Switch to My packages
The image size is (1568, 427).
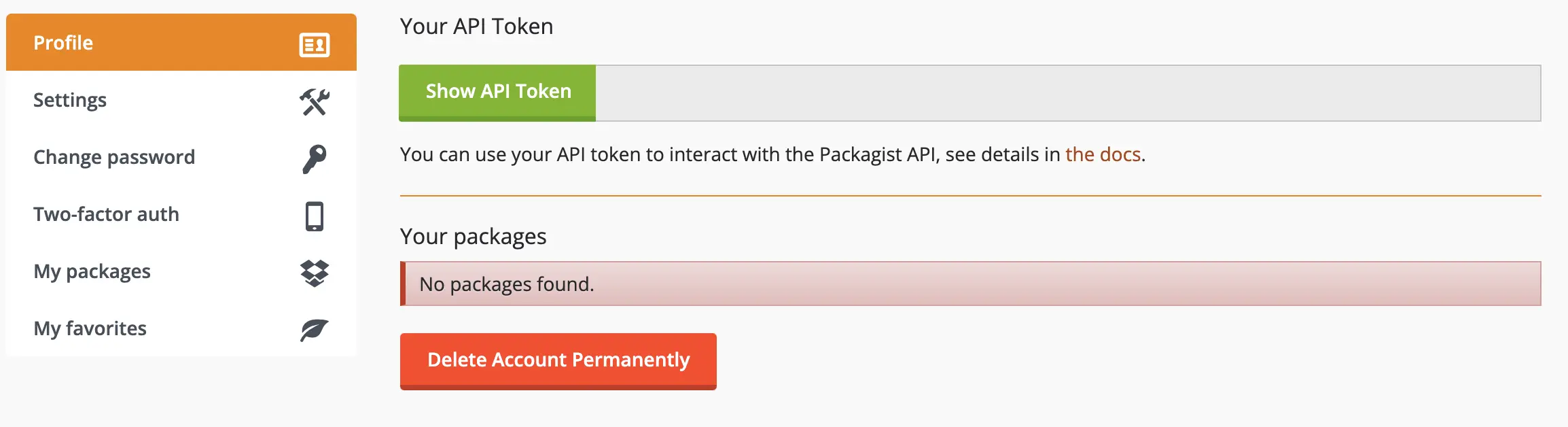tap(92, 271)
